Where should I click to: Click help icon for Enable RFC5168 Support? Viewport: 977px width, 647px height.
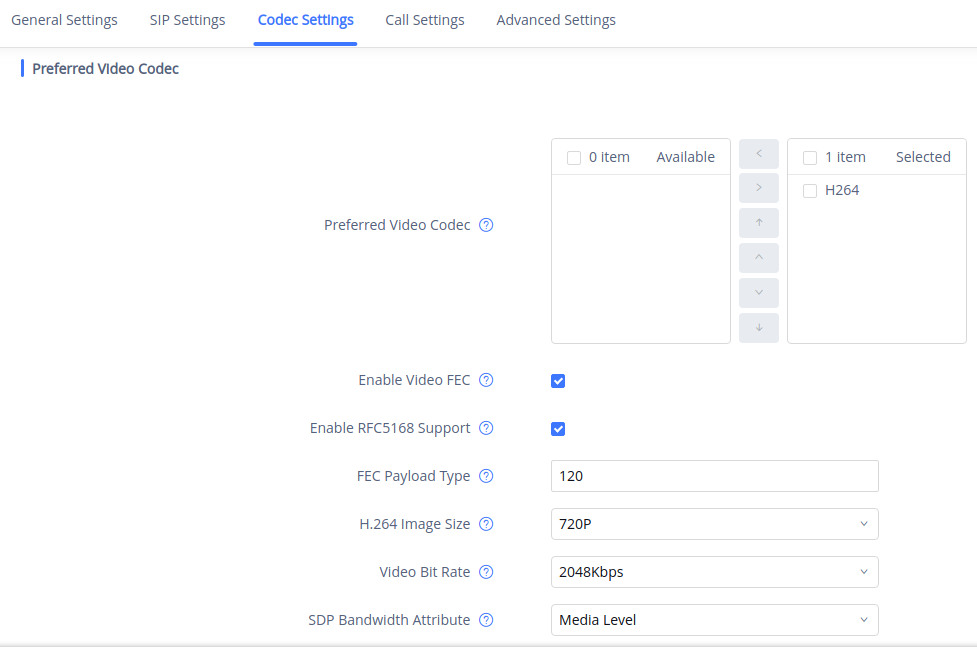486,428
